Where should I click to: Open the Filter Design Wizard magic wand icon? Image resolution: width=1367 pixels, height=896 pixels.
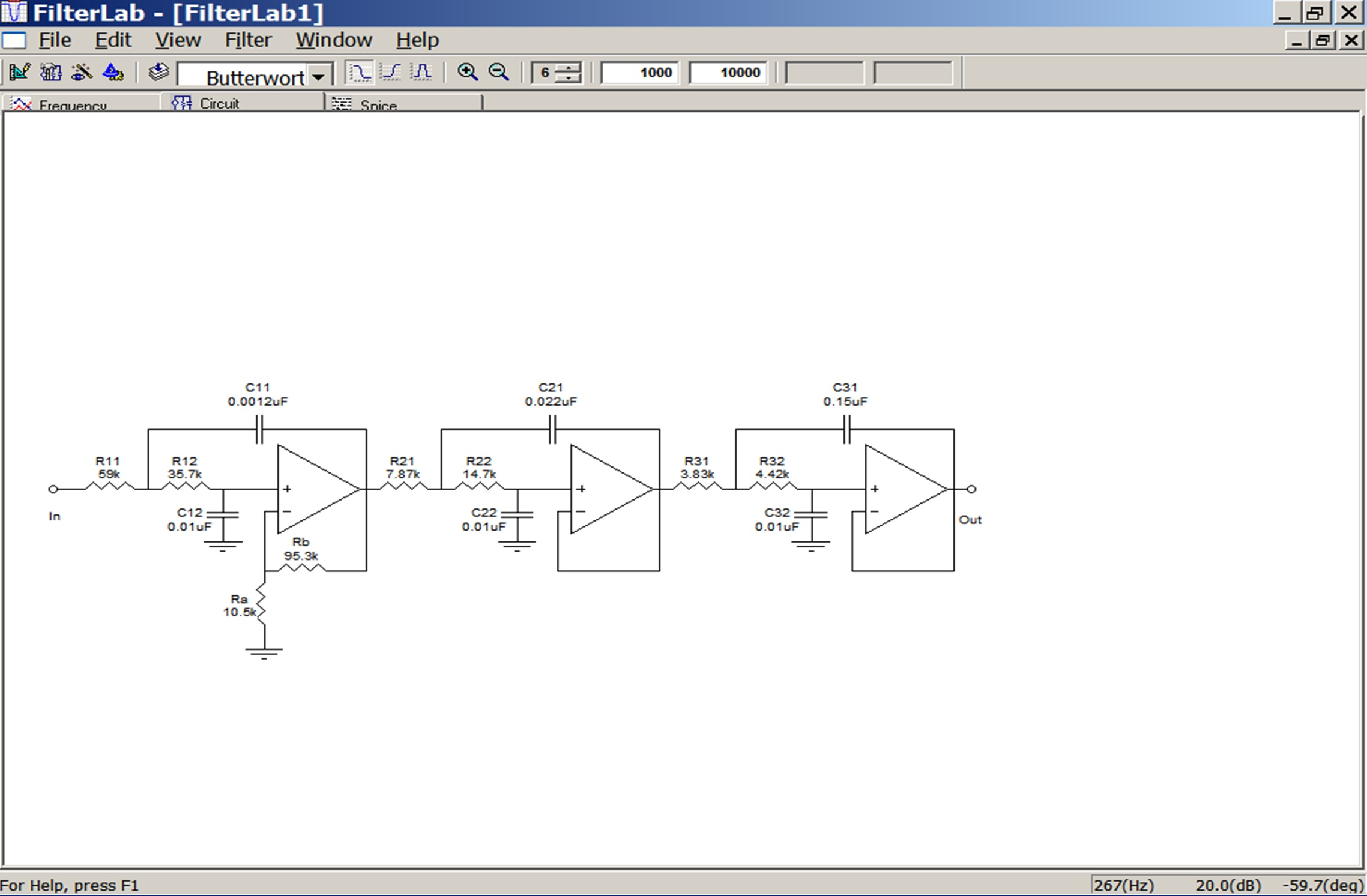tap(82, 72)
